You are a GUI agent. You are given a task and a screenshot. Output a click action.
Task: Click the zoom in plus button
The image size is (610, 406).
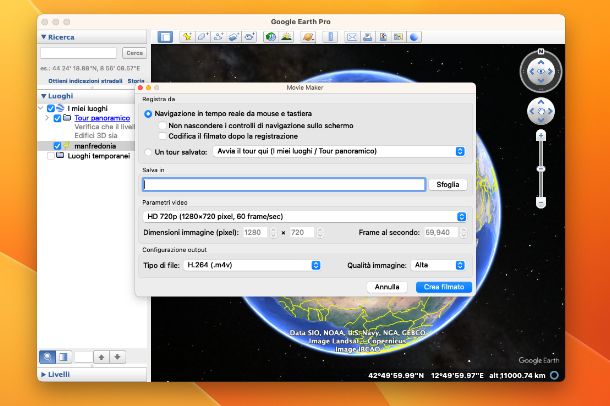(541, 136)
